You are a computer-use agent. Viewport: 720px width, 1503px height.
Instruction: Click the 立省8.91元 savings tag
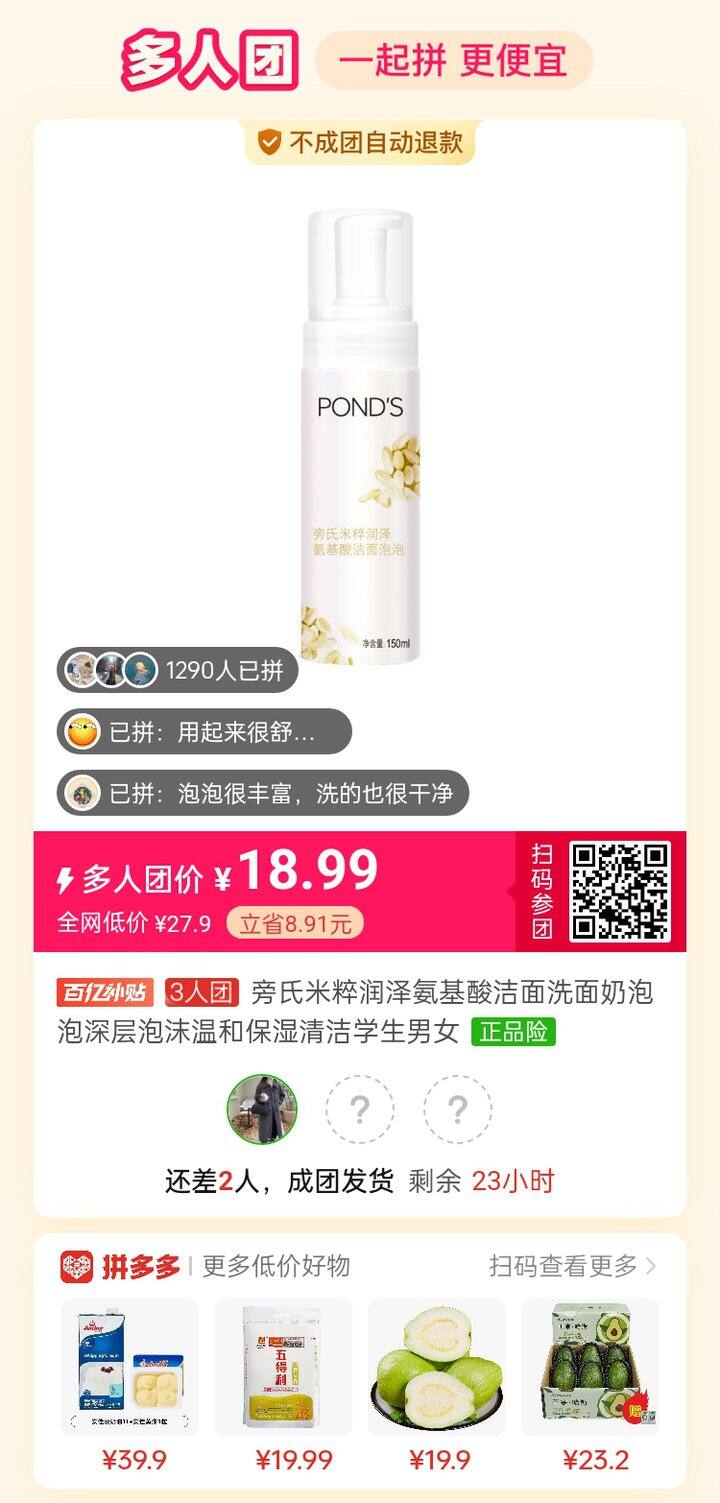295,923
